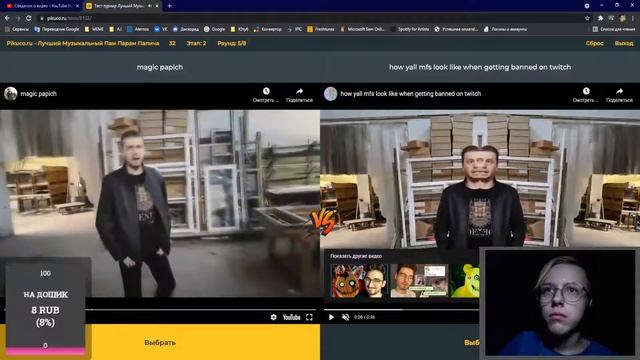
Task: Open the media control icon in toolbar
Action: pyautogui.click(x=611, y=18)
